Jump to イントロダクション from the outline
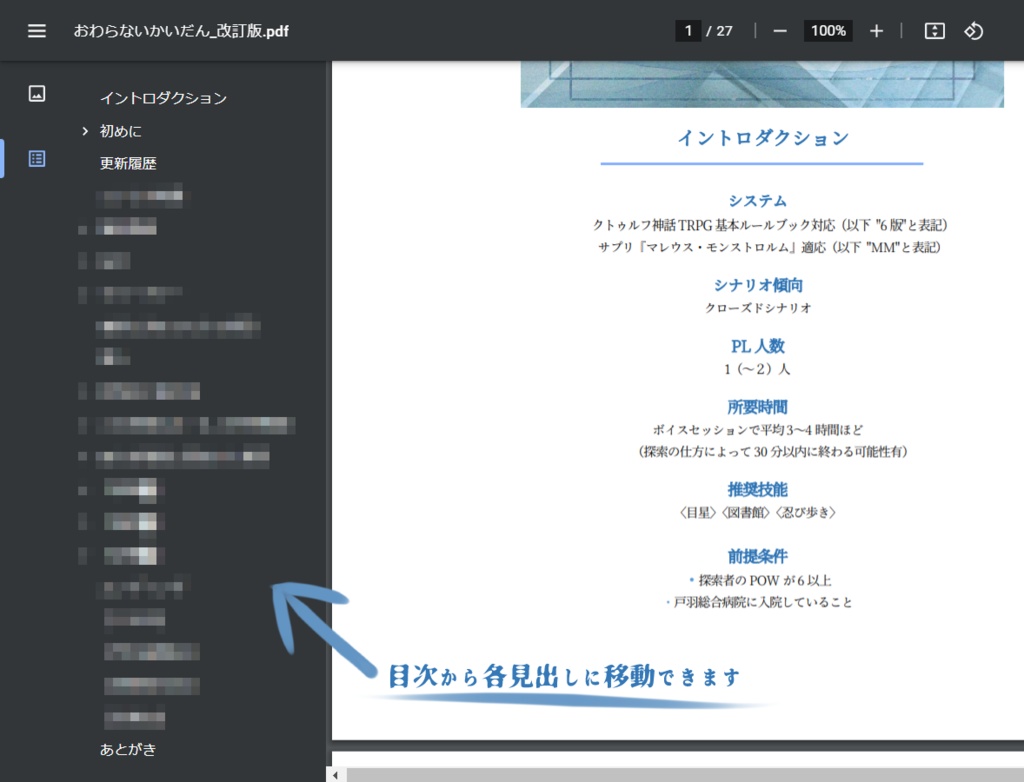The image size is (1024, 782). [x=162, y=98]
